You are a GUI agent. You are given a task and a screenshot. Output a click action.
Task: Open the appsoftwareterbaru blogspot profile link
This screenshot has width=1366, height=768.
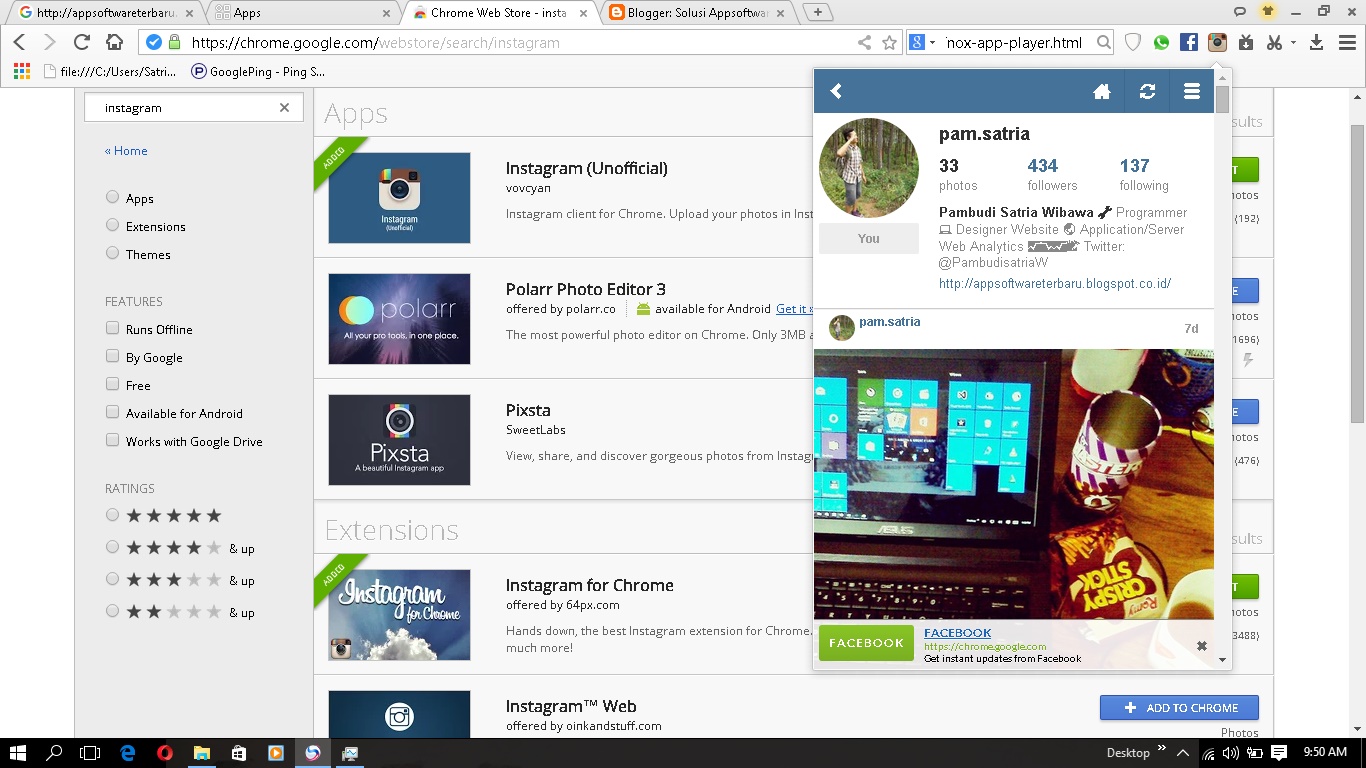click(1055, 283)
